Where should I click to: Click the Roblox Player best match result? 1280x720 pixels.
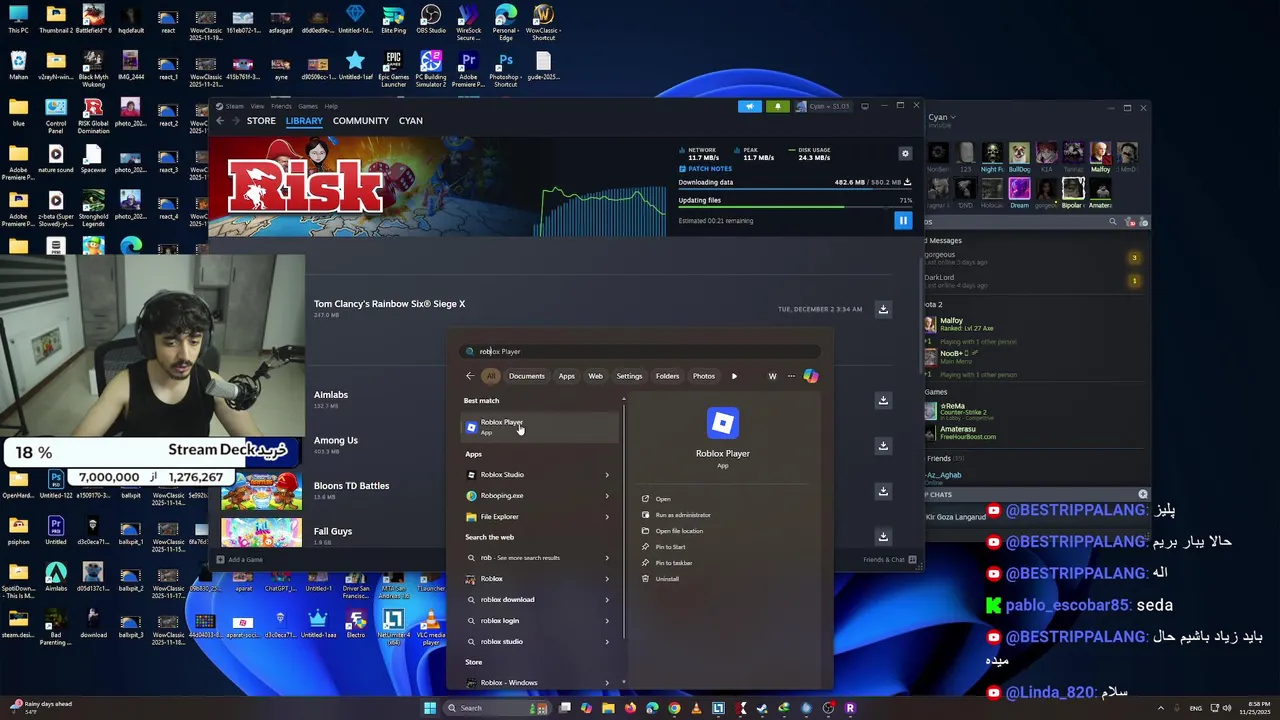pyautogui.click(x=540, y=427)
